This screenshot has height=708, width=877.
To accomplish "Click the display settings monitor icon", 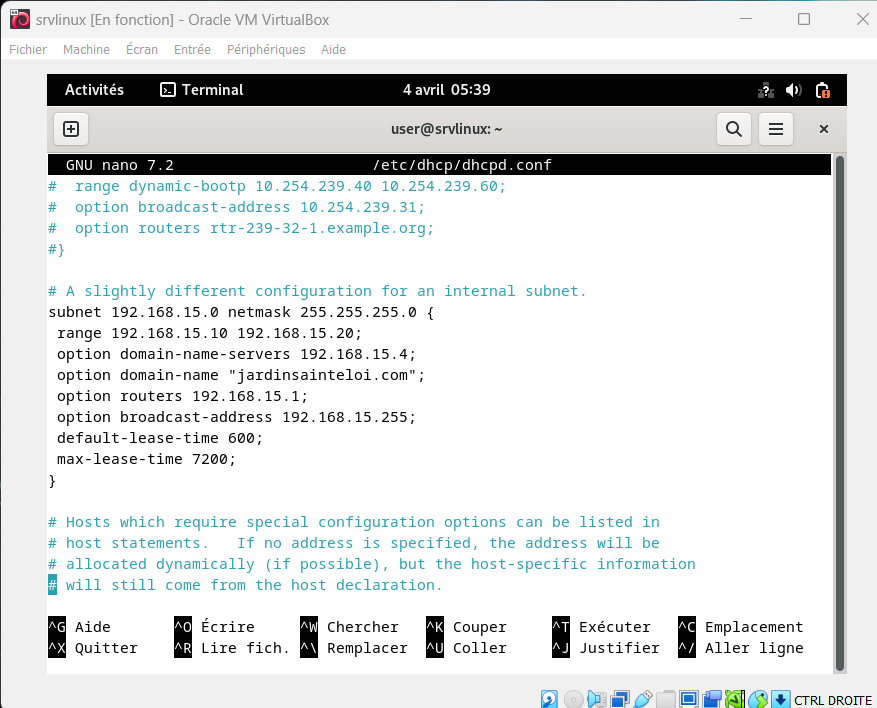I will click(689, 699).
